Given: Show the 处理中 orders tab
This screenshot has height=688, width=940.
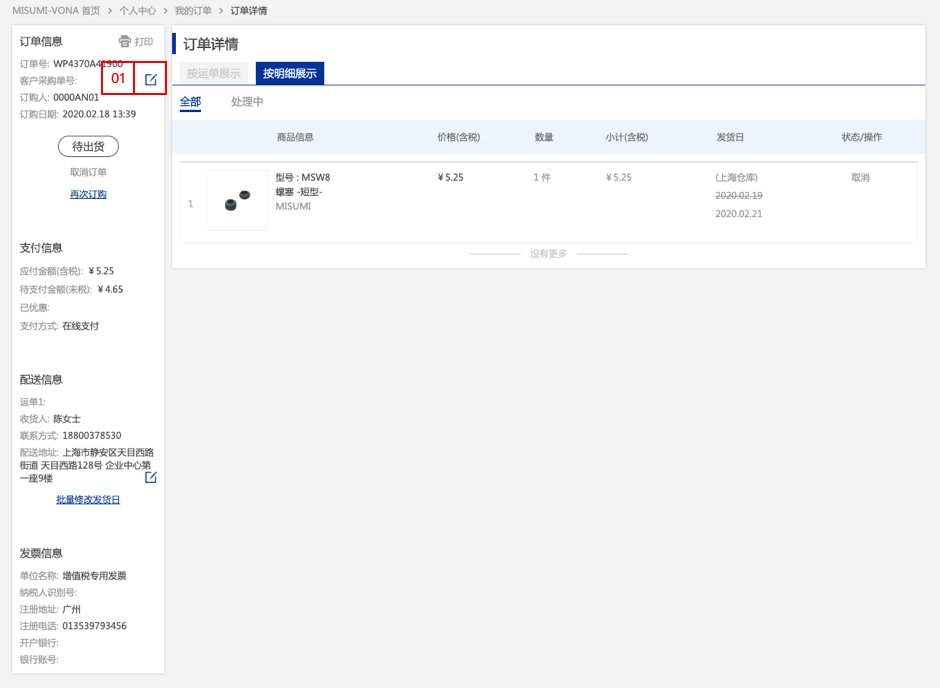Looking at the screenshot, I should point(247,102).
